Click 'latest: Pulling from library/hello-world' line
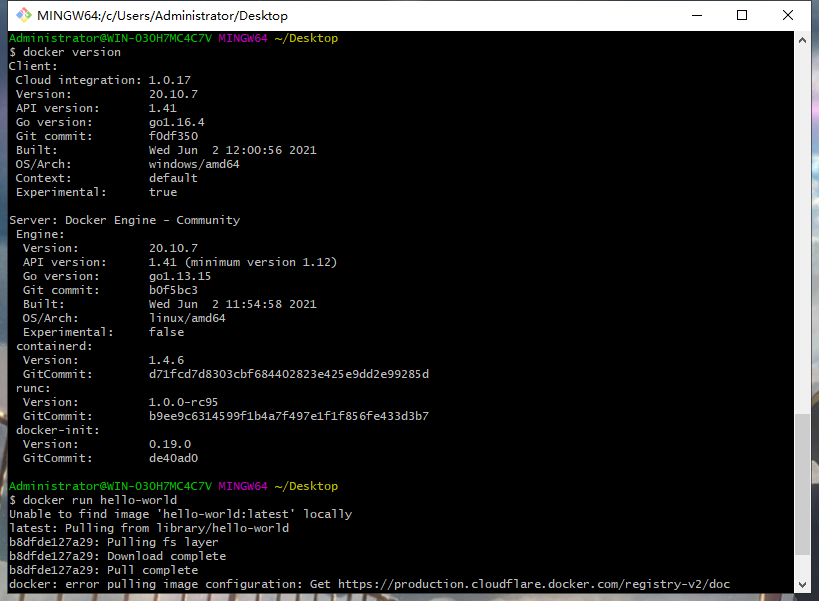Viewport: 819px width, 601px height. click(x=149, y=528)
